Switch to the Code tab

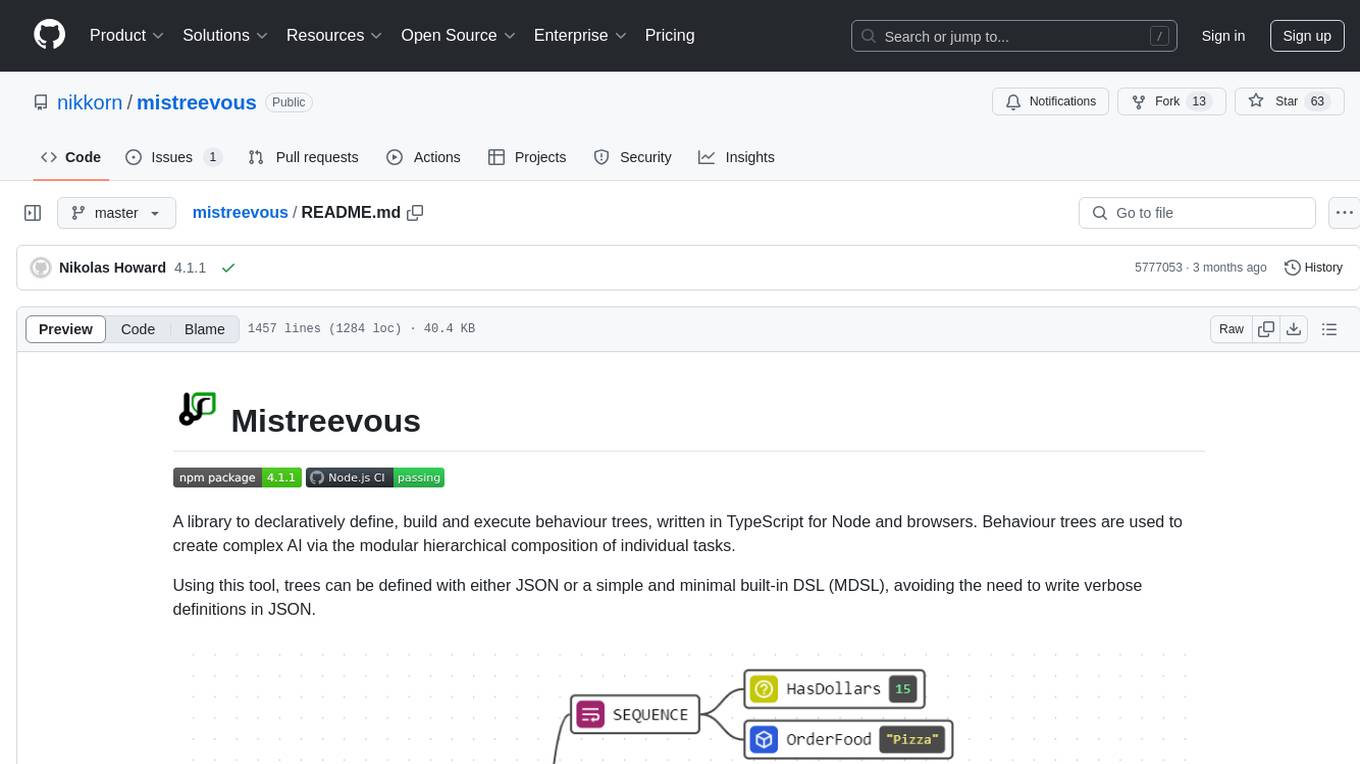click(71, 157)
